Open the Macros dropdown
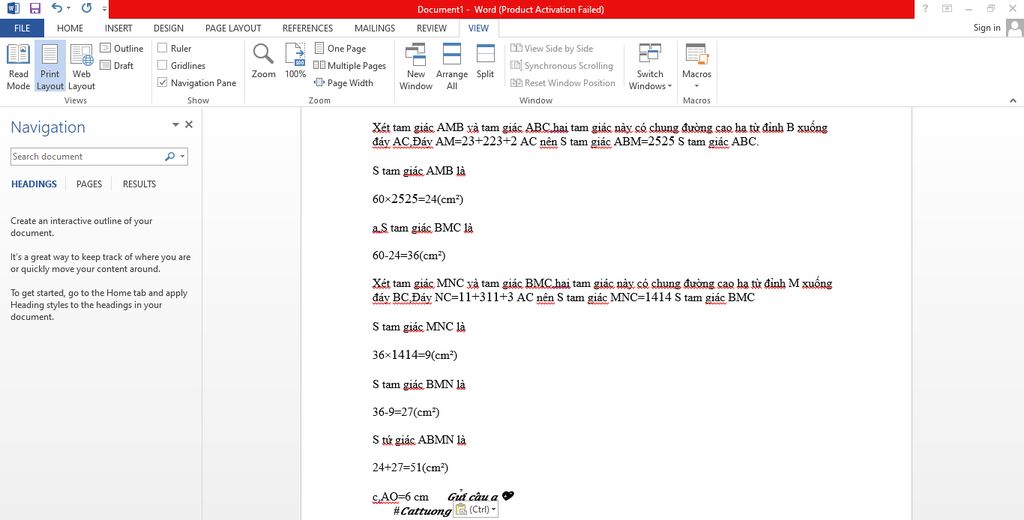1024x520 pixels. pyautogui.click(x=696, y=67)
